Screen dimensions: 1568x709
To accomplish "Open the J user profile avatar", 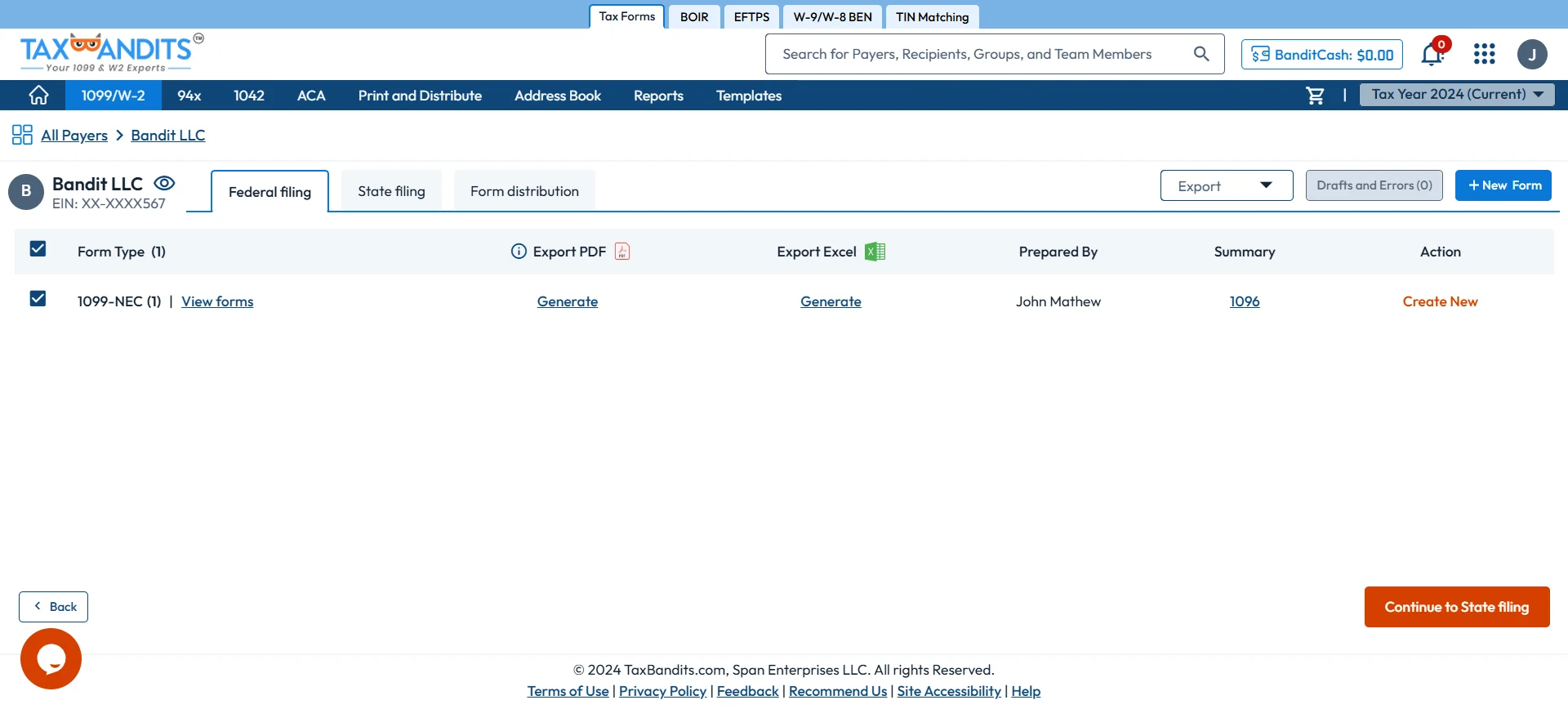I will pos(1532,55).
